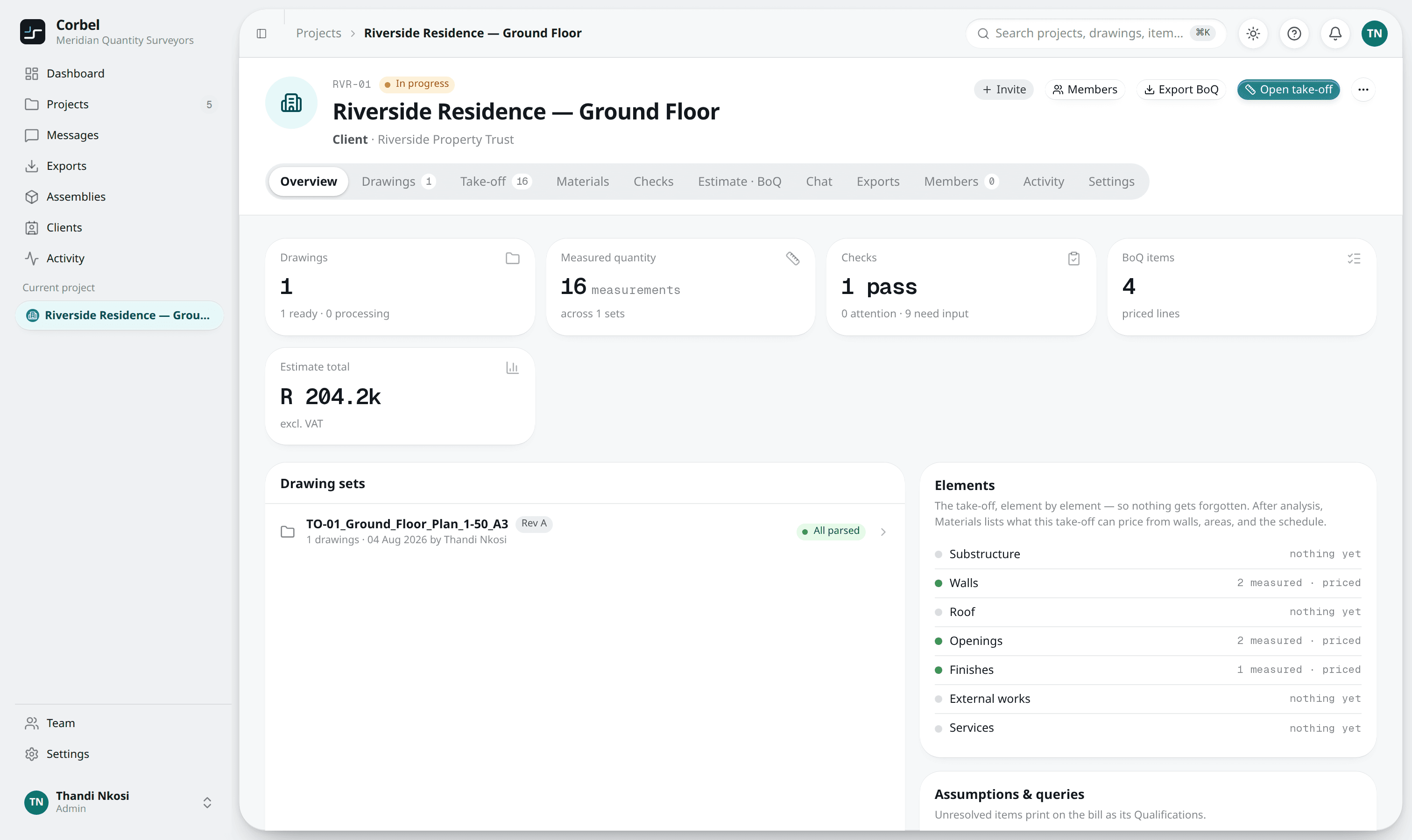
Task: Click the Members button in header
Action: tap(1084, 90)
